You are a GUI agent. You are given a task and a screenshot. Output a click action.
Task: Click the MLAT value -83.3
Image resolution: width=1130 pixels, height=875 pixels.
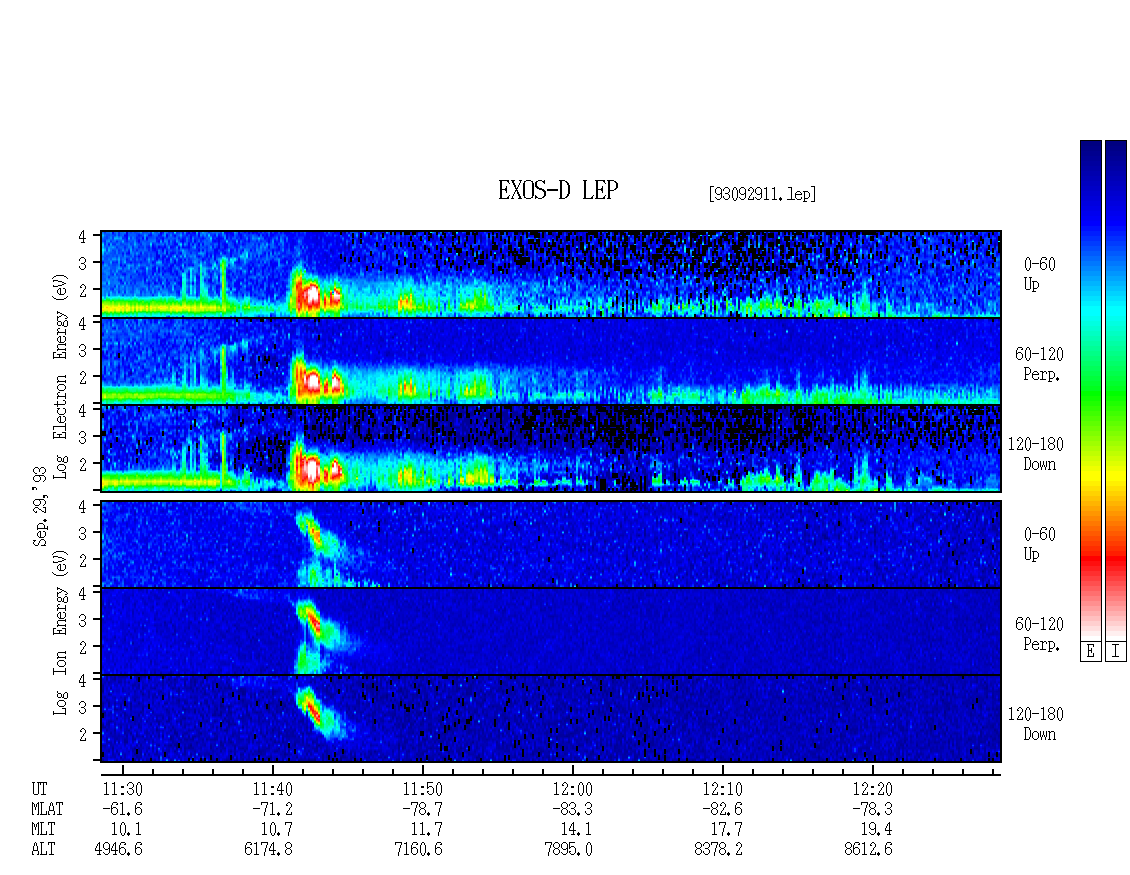point(572,809)
